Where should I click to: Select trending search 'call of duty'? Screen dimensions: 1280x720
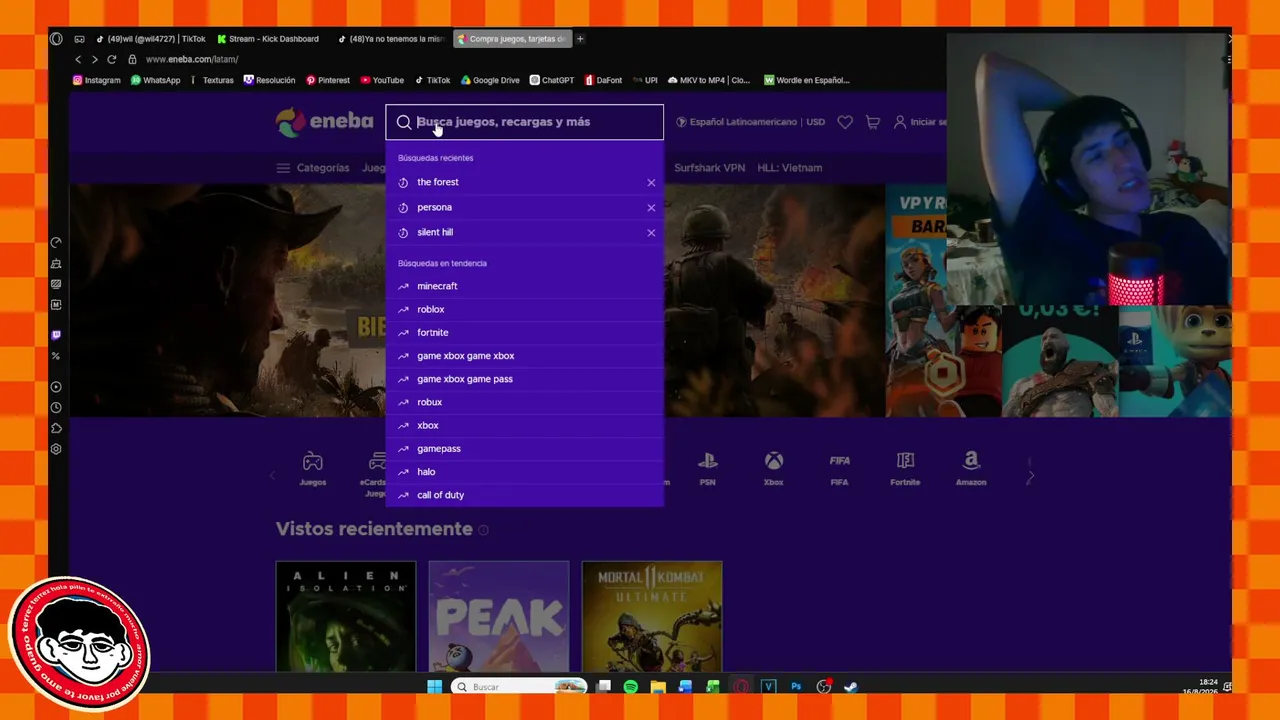(x=524, y=495)
